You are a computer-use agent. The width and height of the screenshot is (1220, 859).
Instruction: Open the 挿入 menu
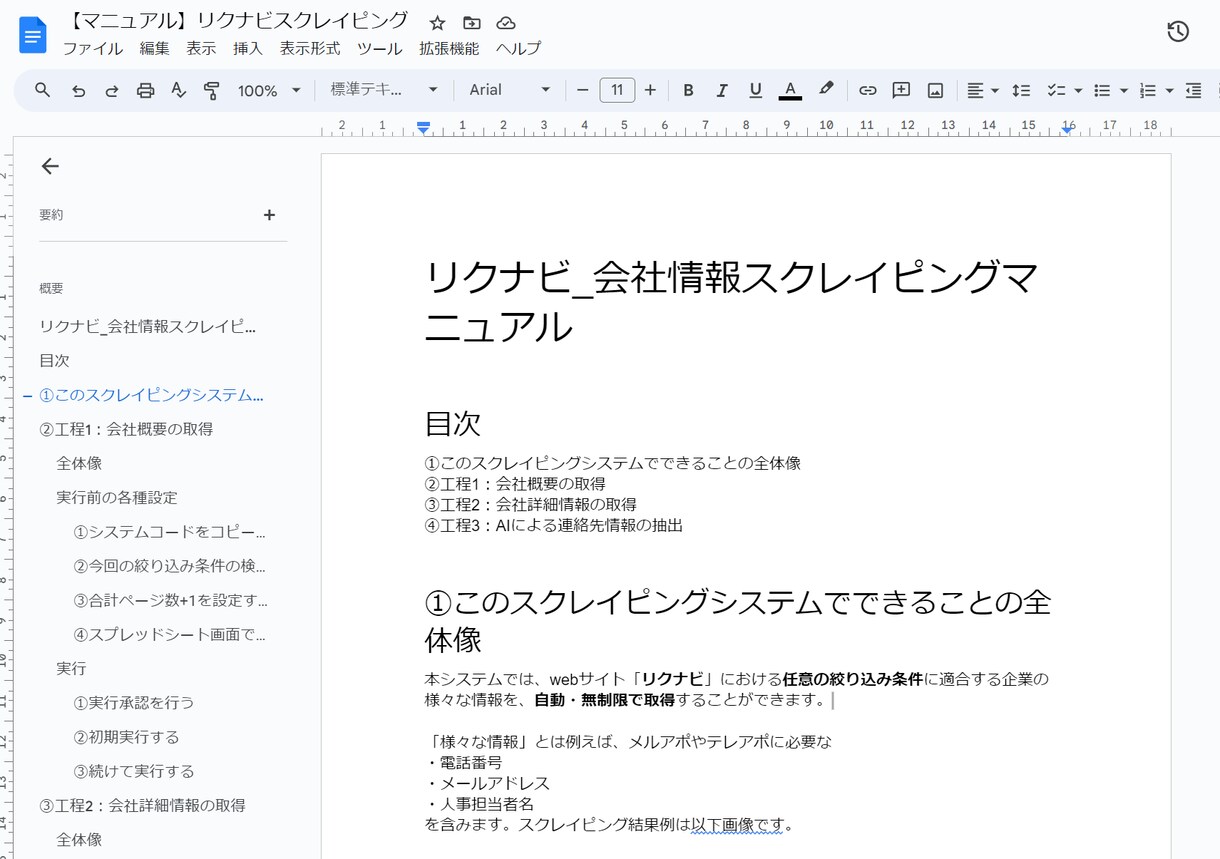247,48
